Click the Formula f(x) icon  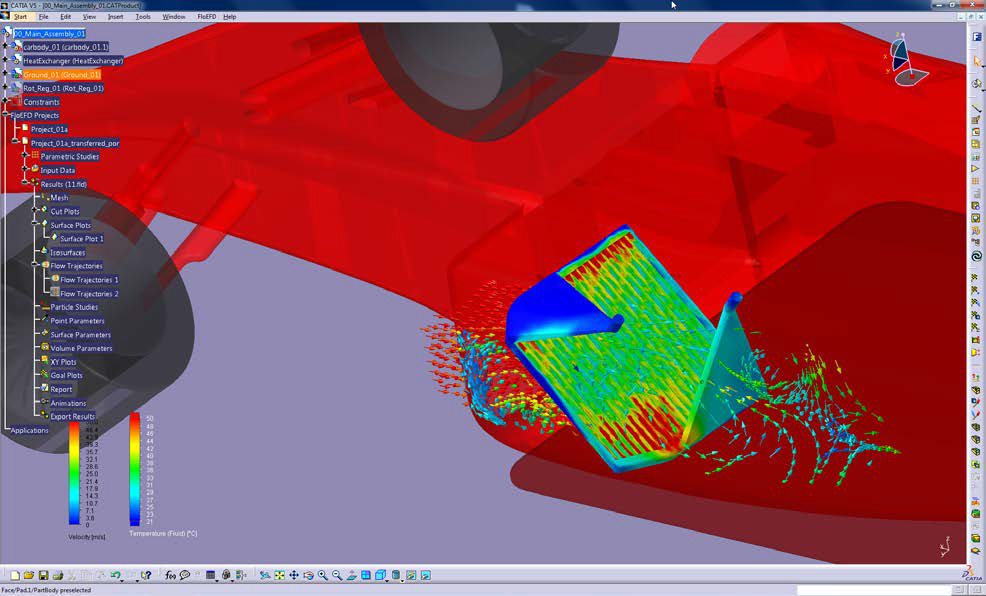(x=171, y=575)
